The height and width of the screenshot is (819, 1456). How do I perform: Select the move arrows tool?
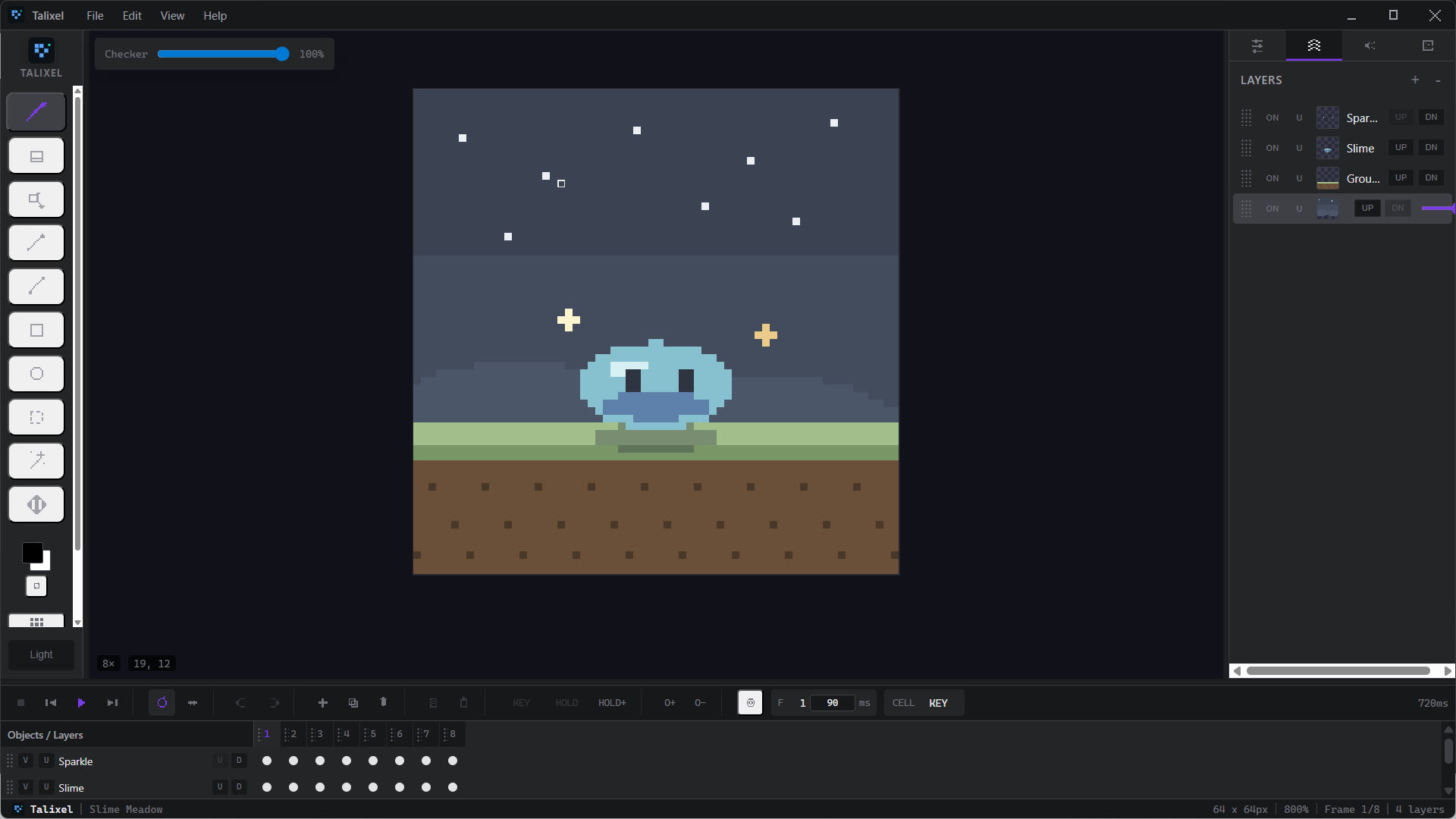pos(36,504)
